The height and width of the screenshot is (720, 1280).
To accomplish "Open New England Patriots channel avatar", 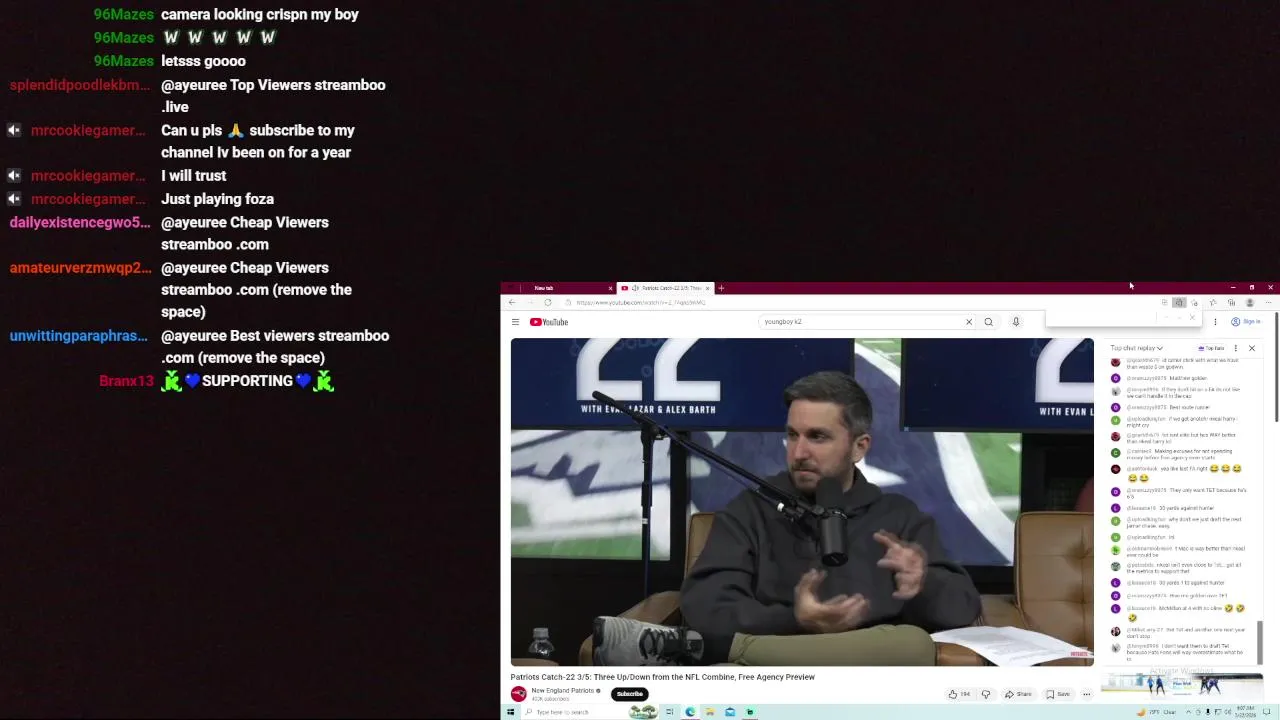I will pyautogui.click(x=518, y=694).
